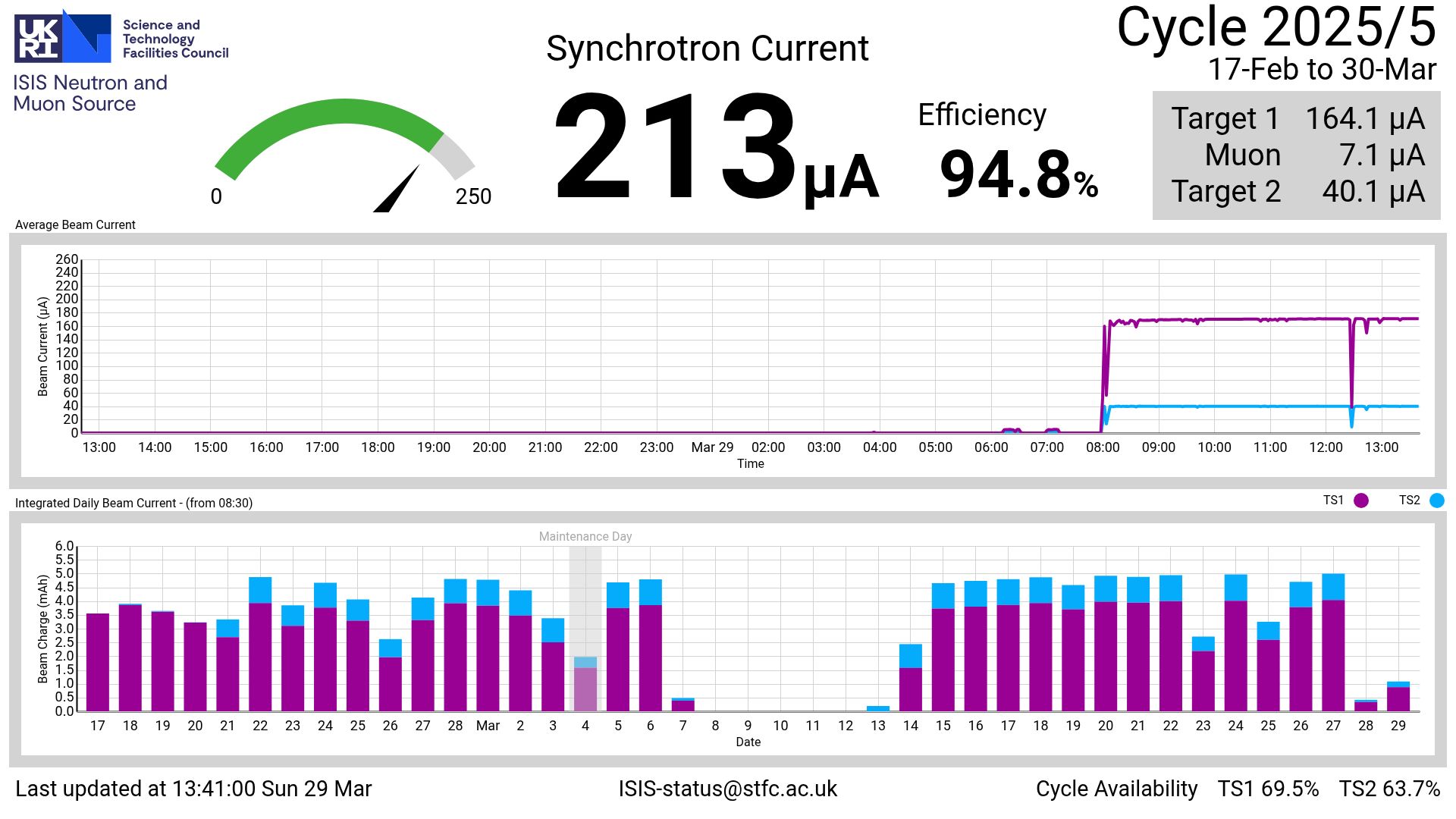
Task: Click the TS2 blue legend dot
Action: coord(1437,500)
